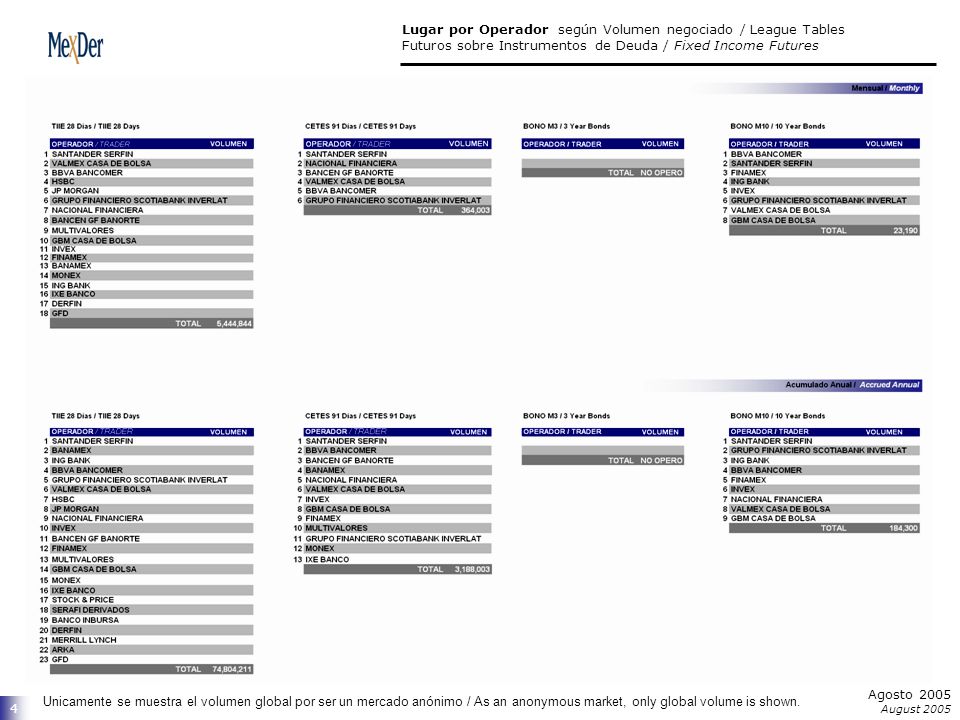Click 'NO OPERO' in annual BONO M3 table
The image size is (960, 720).
pyautogui.click(x=661, y=460)
